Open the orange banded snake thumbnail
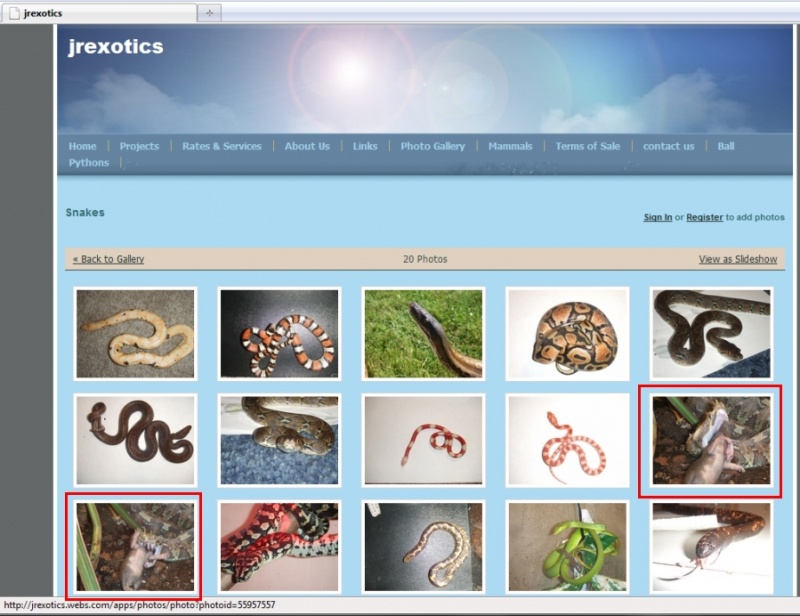 tap(279, 334)
